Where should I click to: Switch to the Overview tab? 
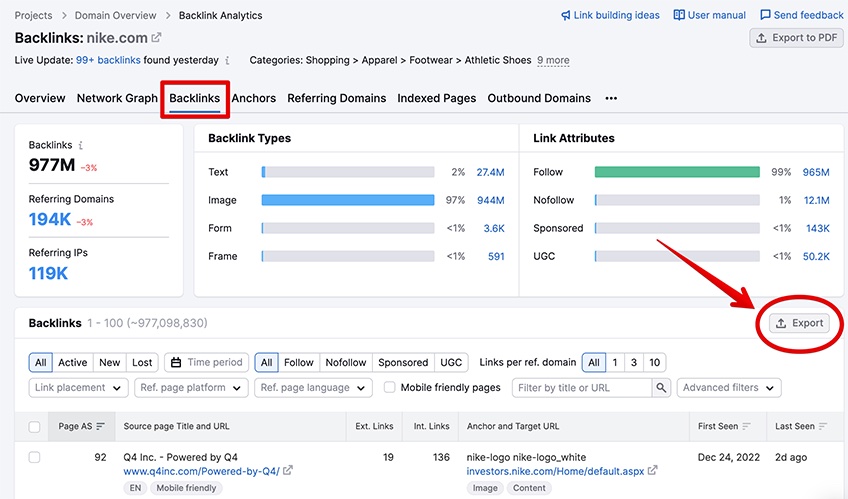point(40,98)
